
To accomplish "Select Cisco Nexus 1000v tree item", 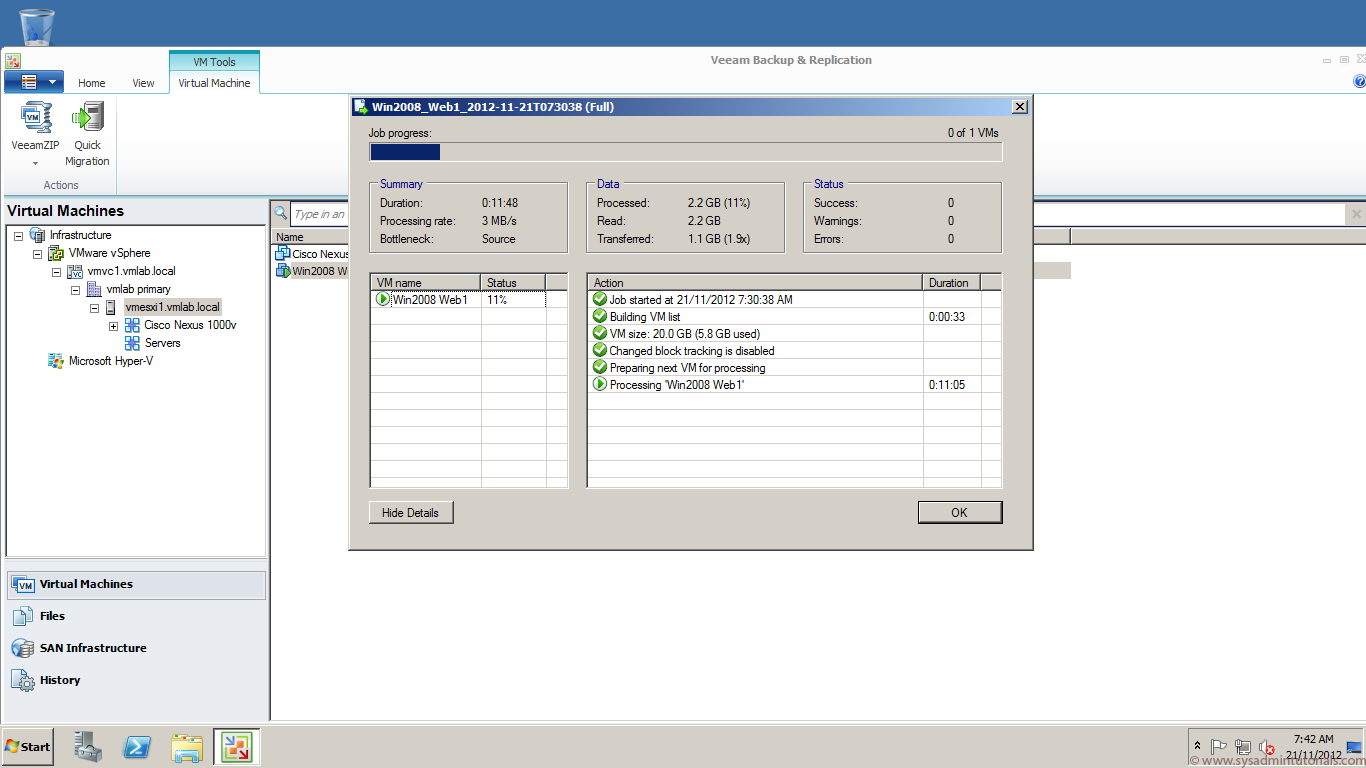I will point(190,325).
